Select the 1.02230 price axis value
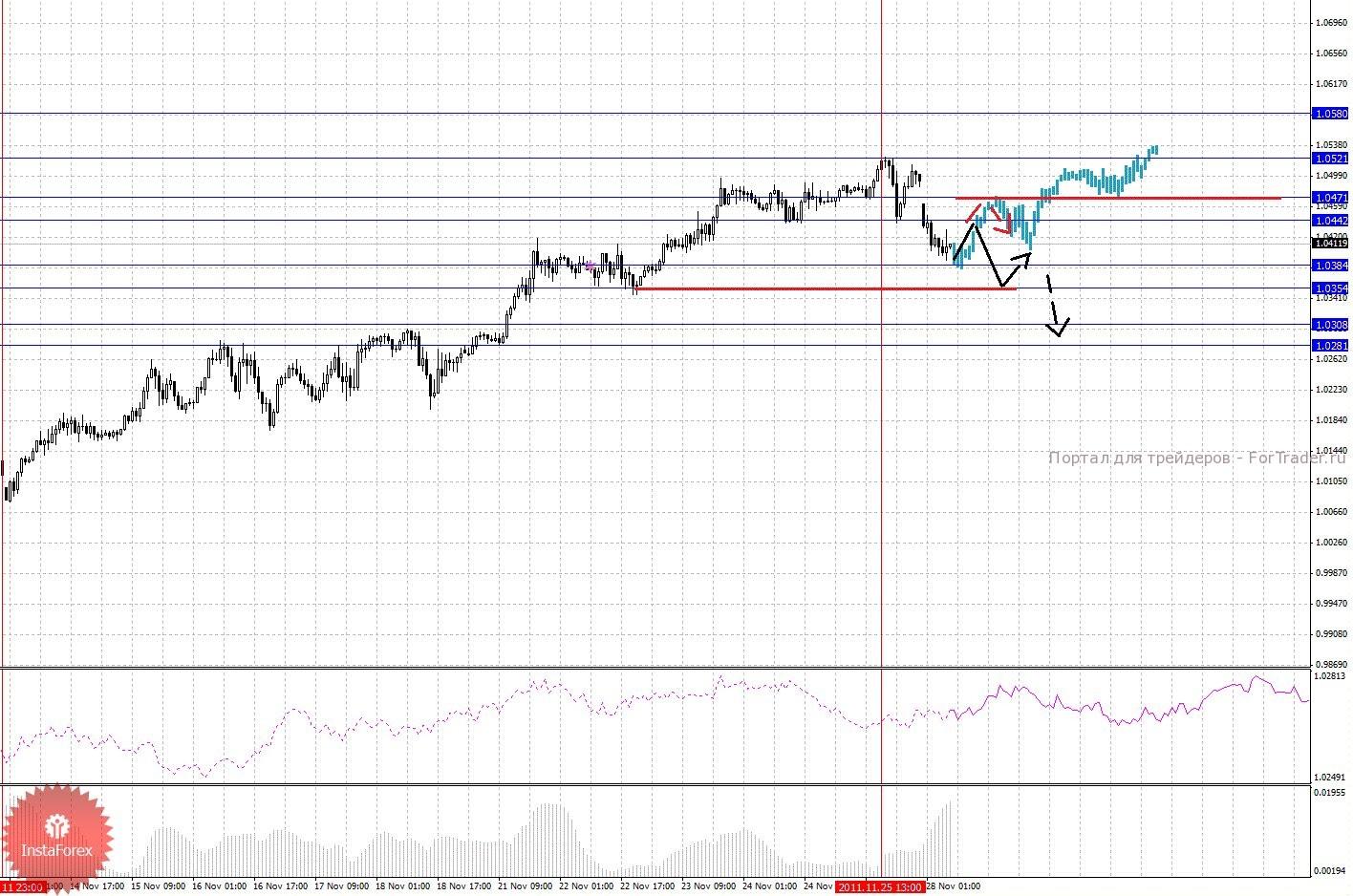 1331,390
